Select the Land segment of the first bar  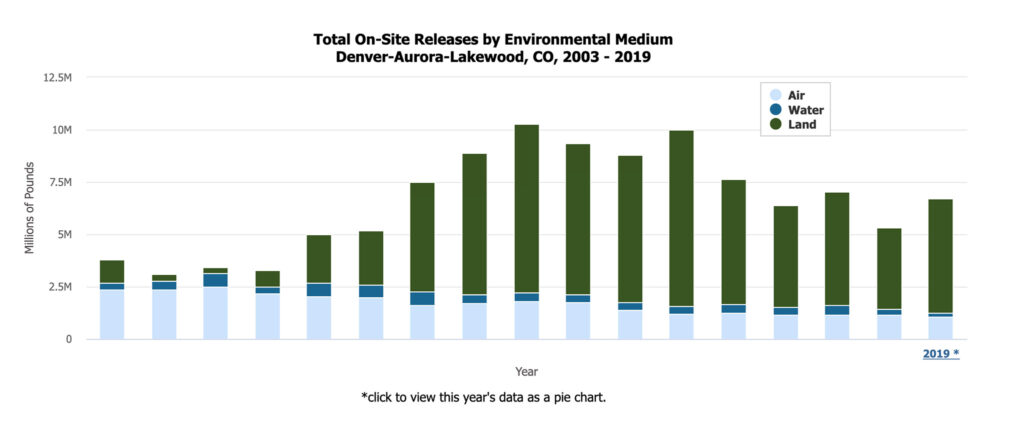click(x=112, y=271)
